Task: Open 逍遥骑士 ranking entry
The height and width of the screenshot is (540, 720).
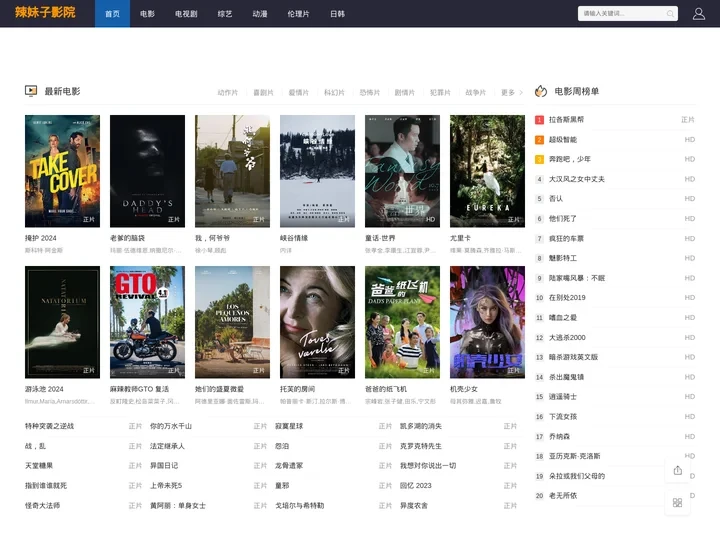Action: tap(562, 396)
